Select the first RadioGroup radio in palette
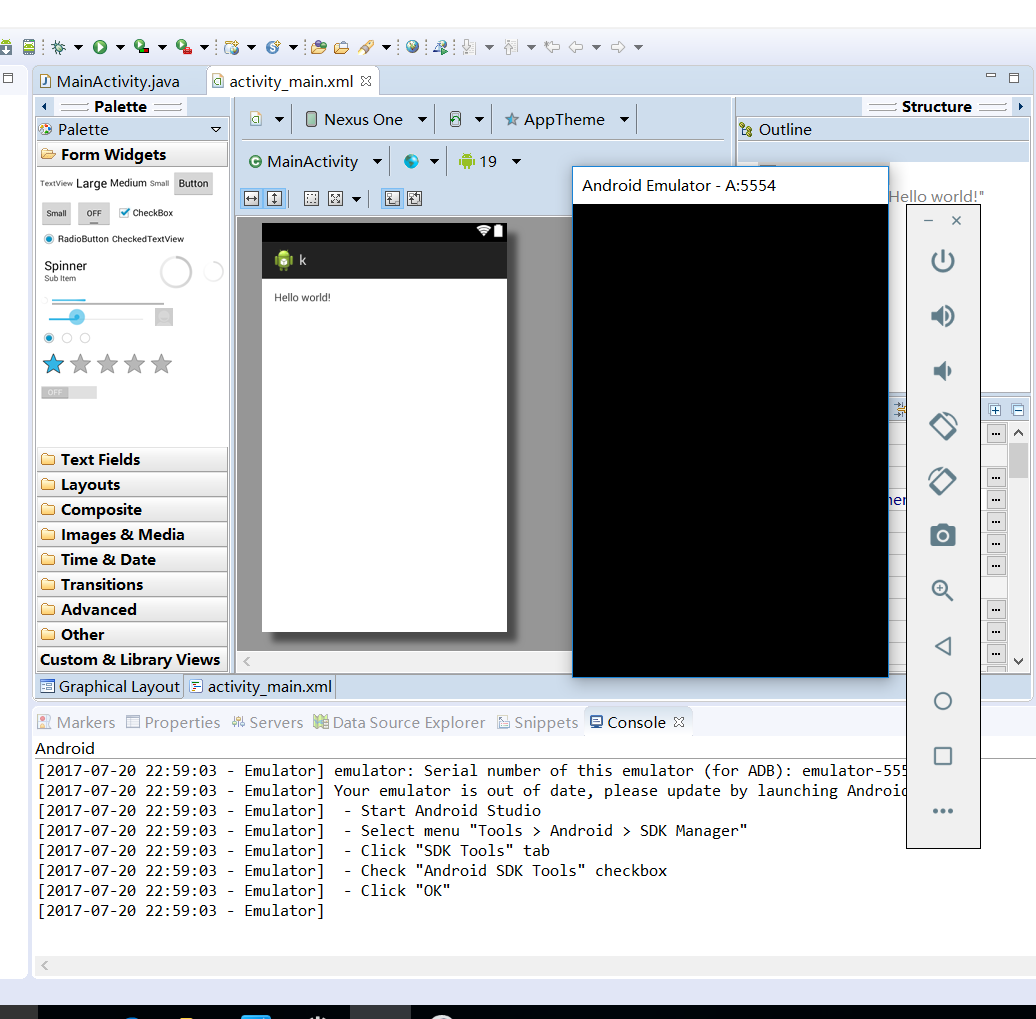Screen dimensions: 1036x1019 tap(49, 338)
